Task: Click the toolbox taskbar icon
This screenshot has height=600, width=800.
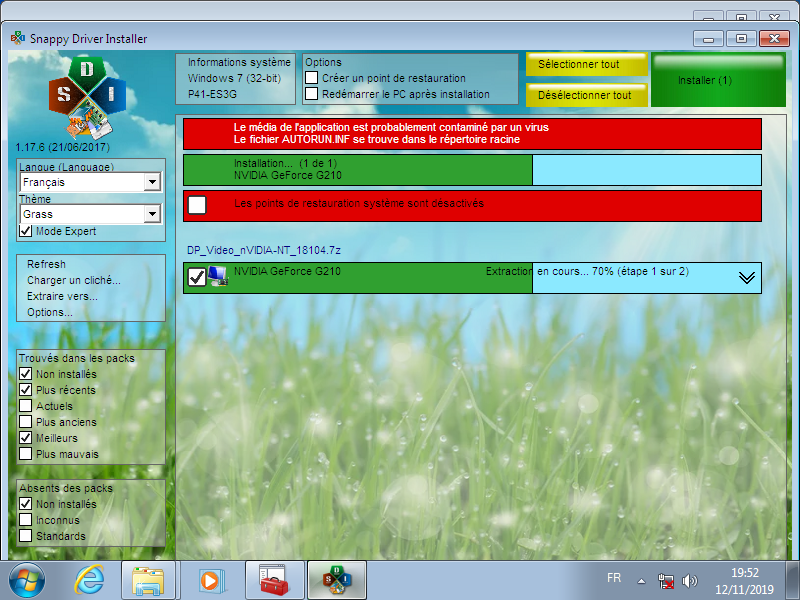Action: 272,580
